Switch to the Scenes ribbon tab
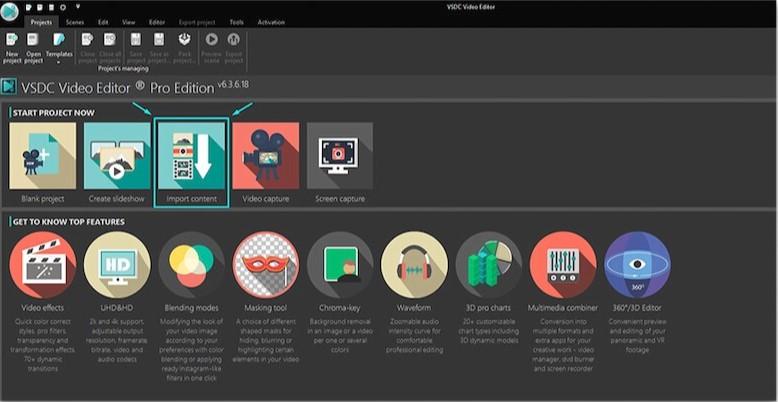 tap(75, 22)
